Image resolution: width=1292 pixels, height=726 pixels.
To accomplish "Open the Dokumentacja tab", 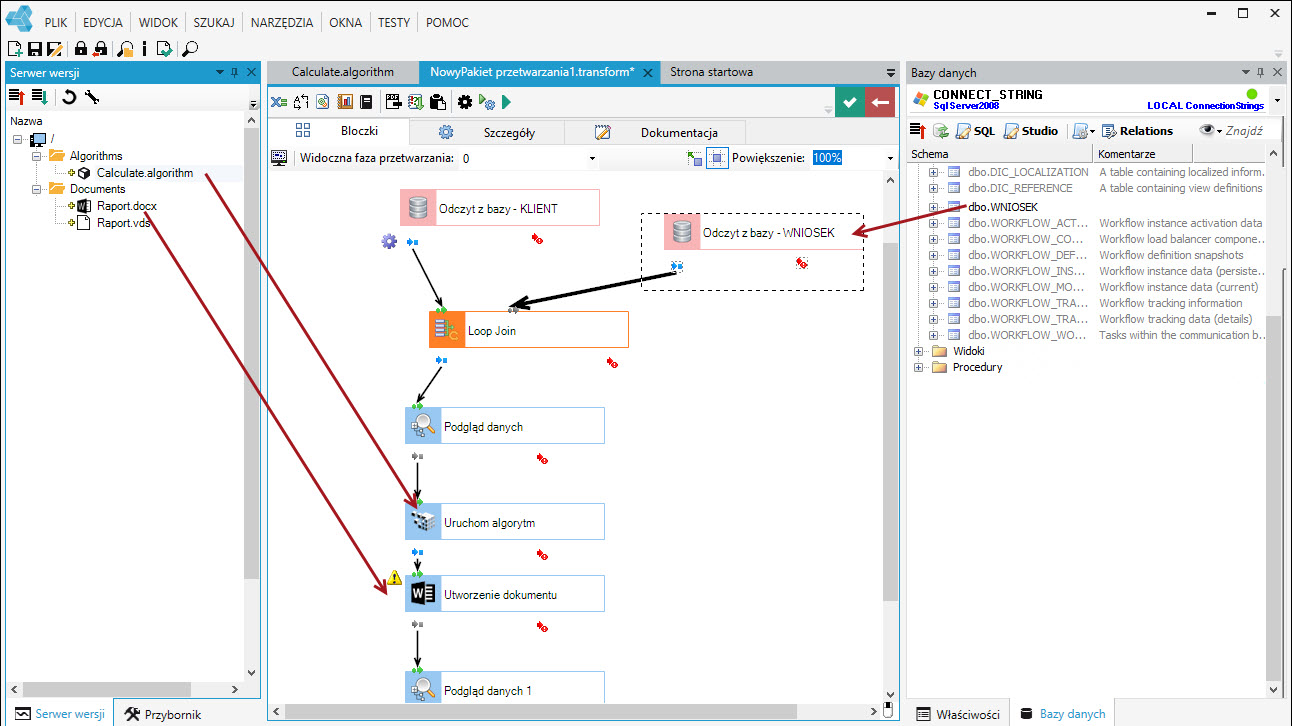I will (x=656, y=132).
